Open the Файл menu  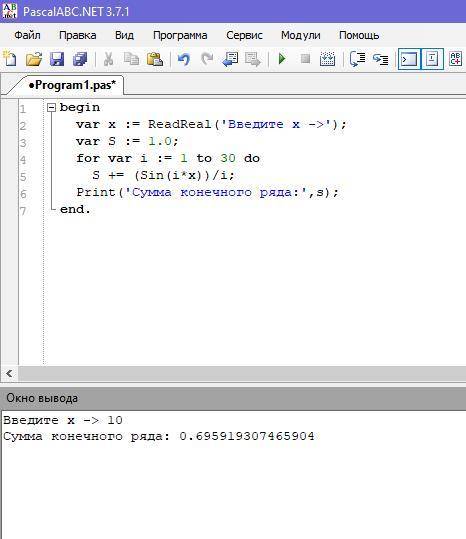coord(27,35)
